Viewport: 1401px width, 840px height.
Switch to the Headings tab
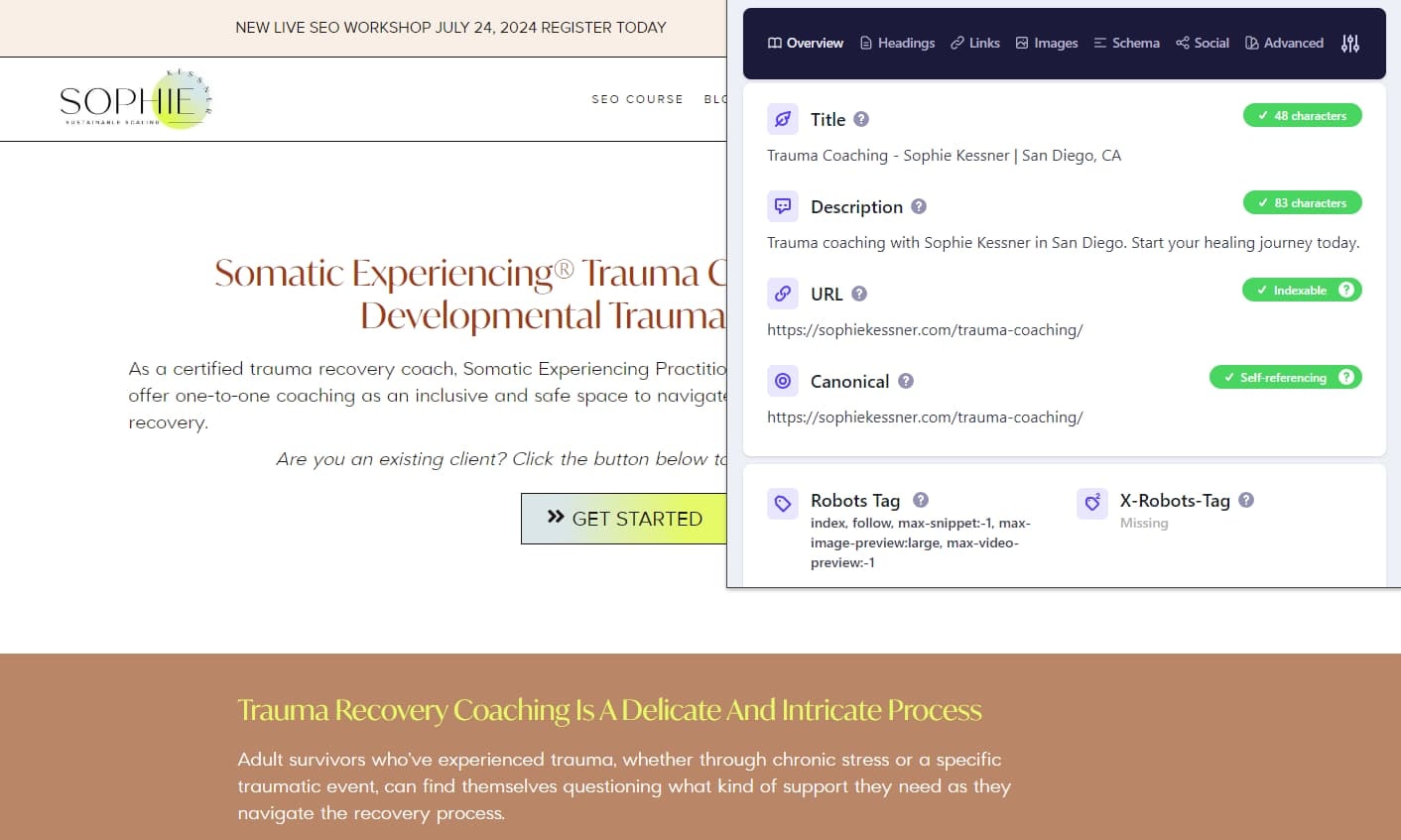pyautogui.click(x=897, y=43)
